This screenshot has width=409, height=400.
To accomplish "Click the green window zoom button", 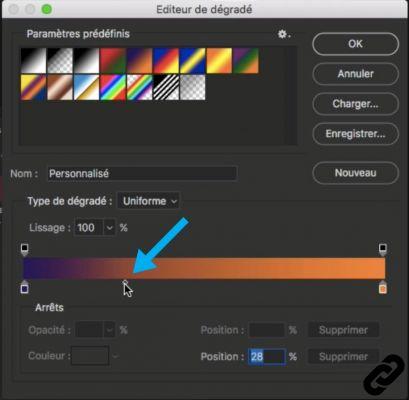I will tap(47, 9).
